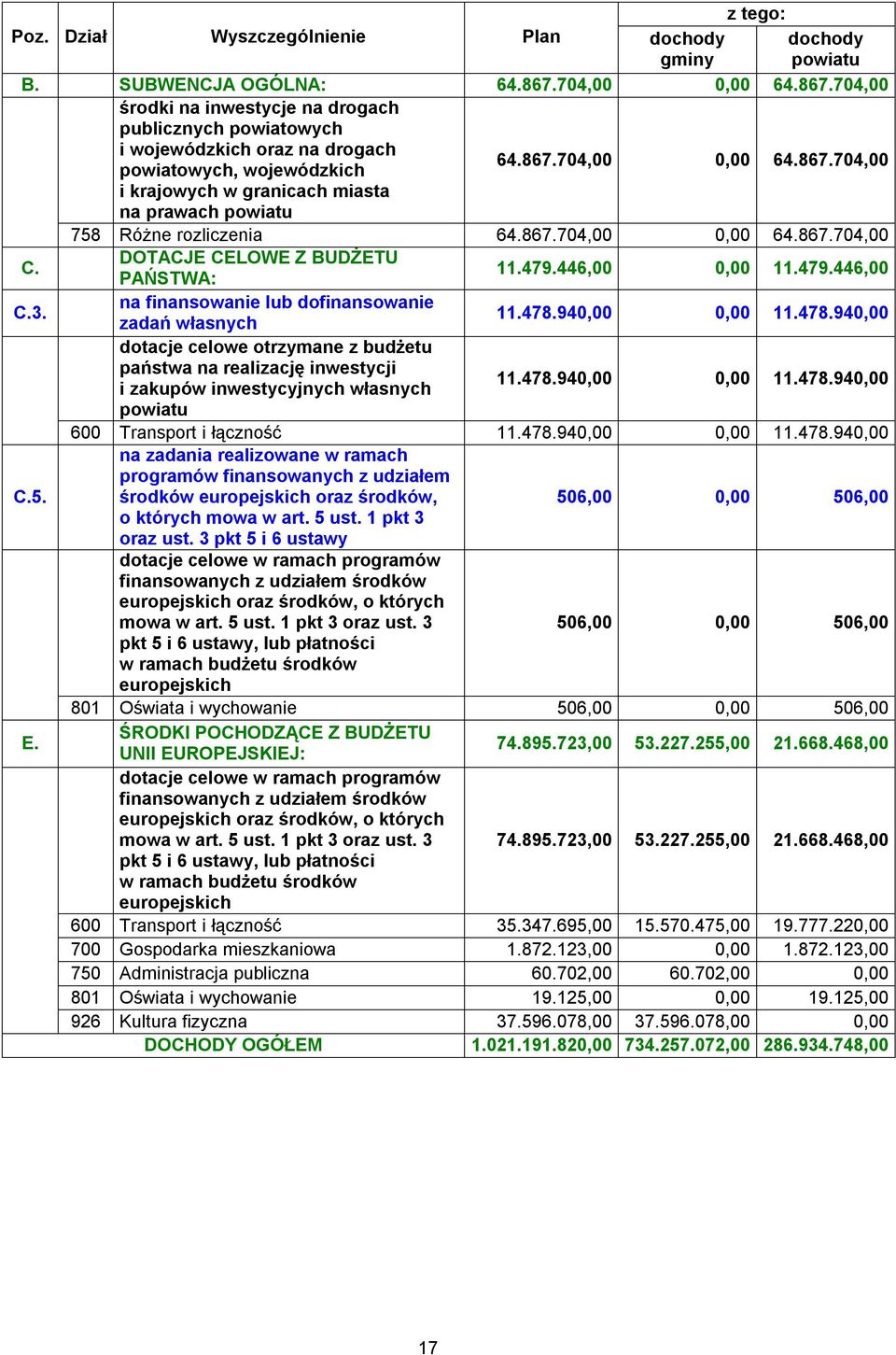This screenshot has height=1355, width=896.
Task: Click 'Transport i łączność' with plan 11.478.940,00
Action: point(200,433)
